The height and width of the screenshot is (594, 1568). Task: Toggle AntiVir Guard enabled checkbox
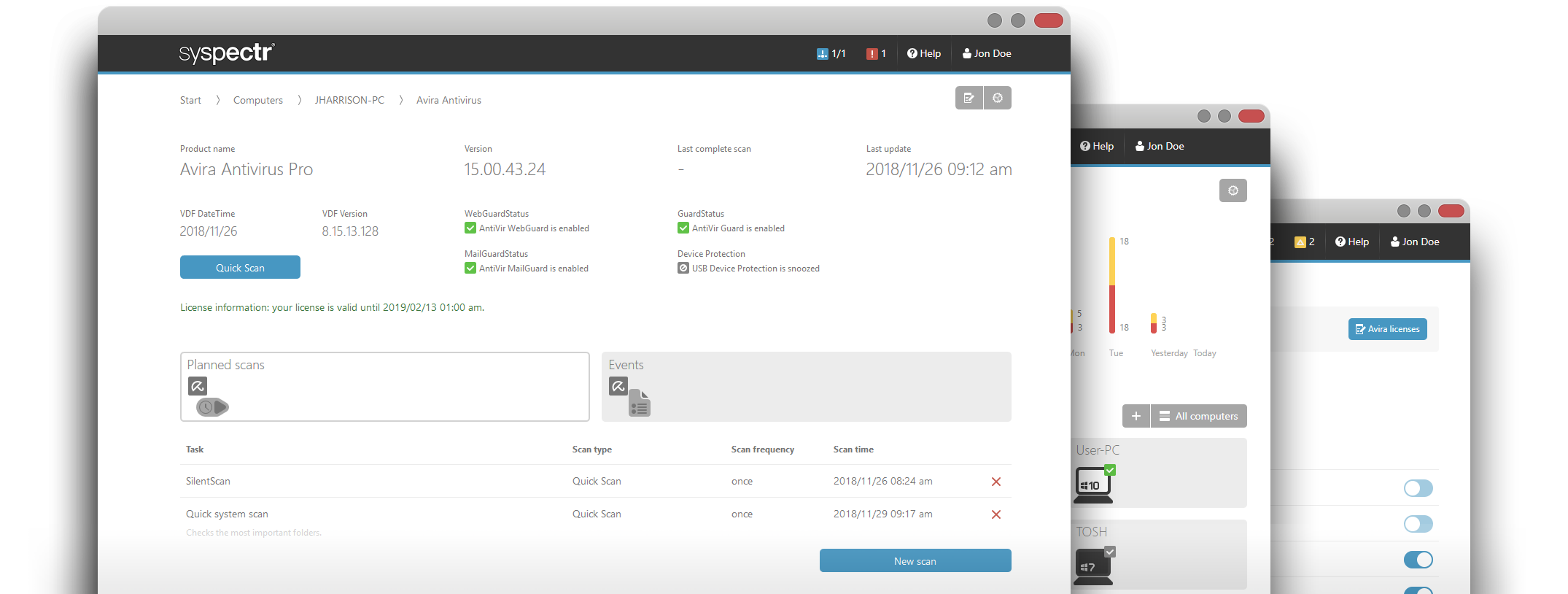pyautogui.click(x=683, y=228)
